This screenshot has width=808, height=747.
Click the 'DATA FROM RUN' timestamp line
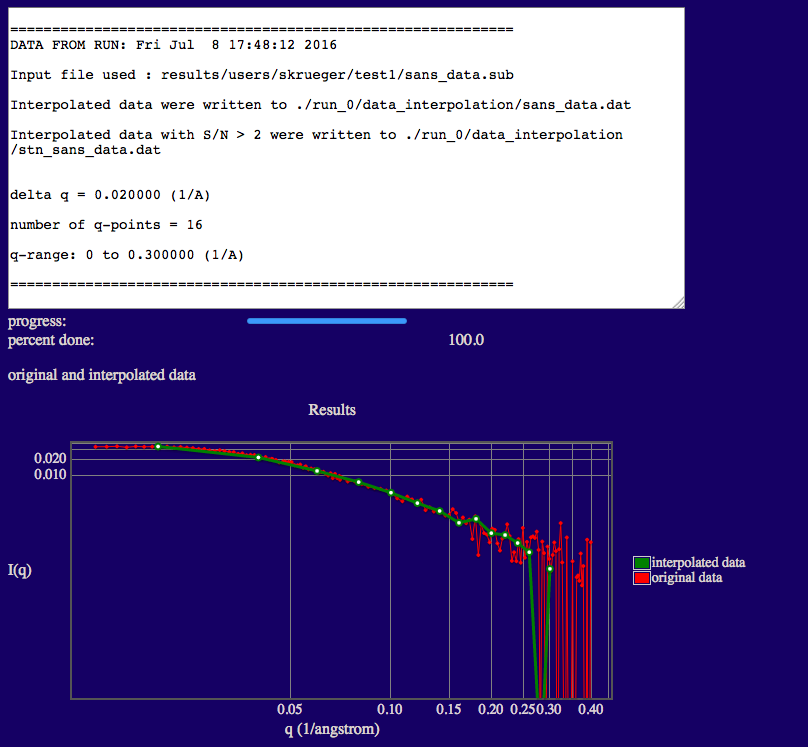pyautogui.click(x=174, y=45)
